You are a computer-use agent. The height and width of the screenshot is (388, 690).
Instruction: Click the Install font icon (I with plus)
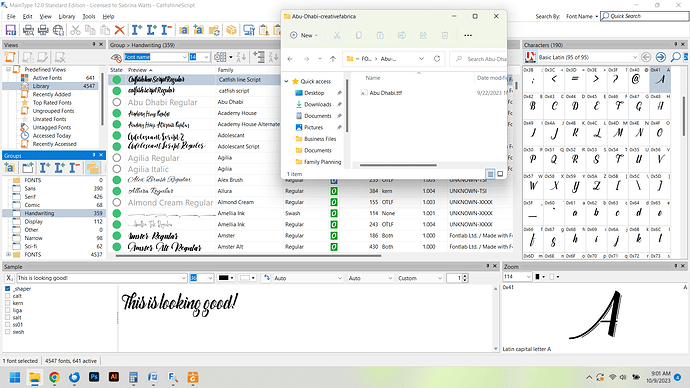137,30
